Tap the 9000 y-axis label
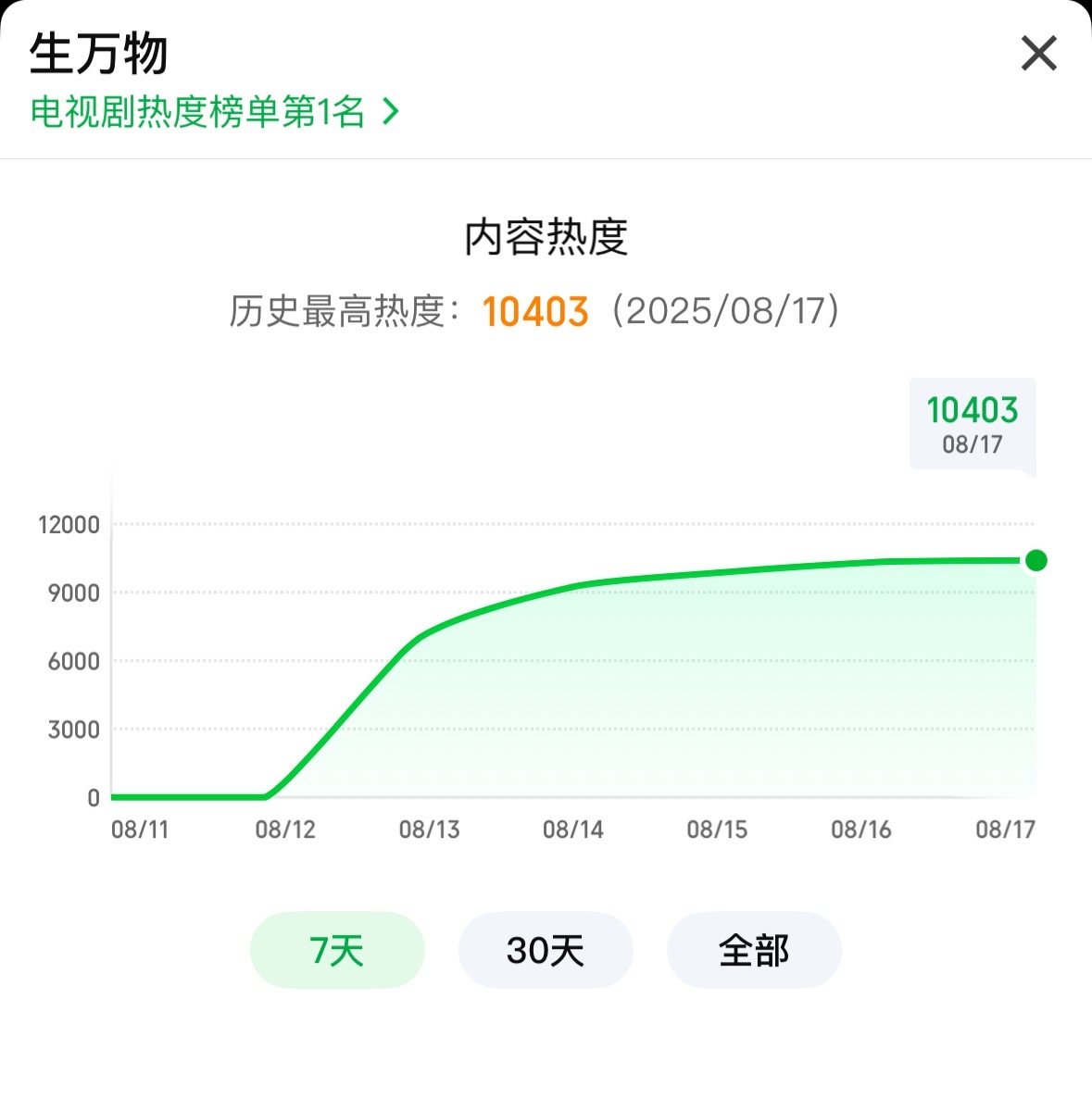Image resolution: width=1092 pixels, height=1111 pixels. pyautogui.click(x=74, y=593)
